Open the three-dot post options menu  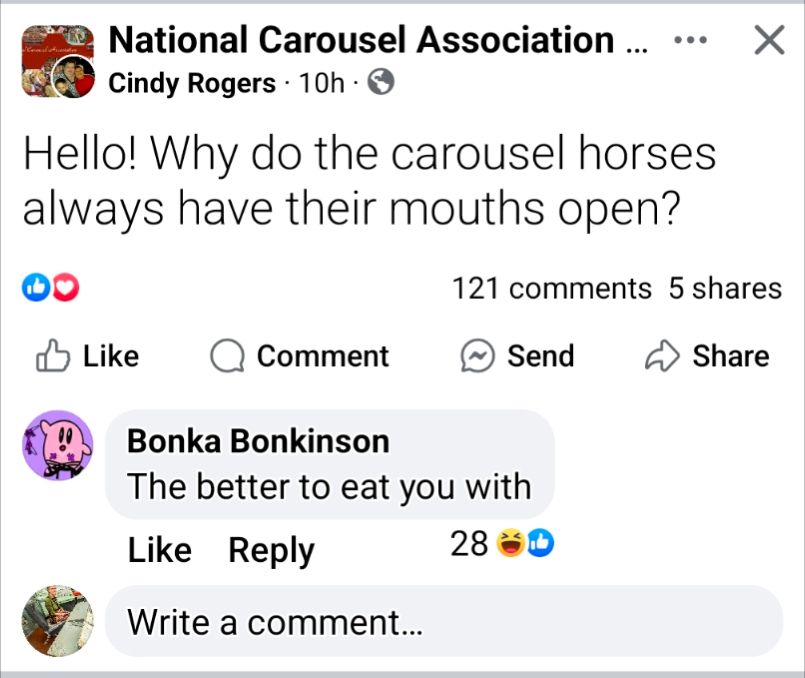pos(691,42)
